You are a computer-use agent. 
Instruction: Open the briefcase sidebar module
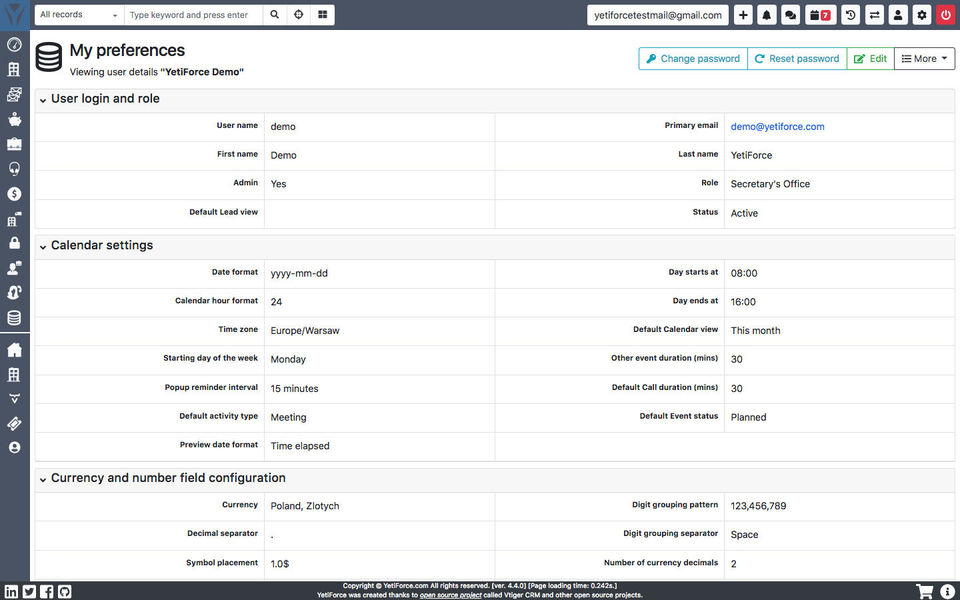(x=14, y=144)
